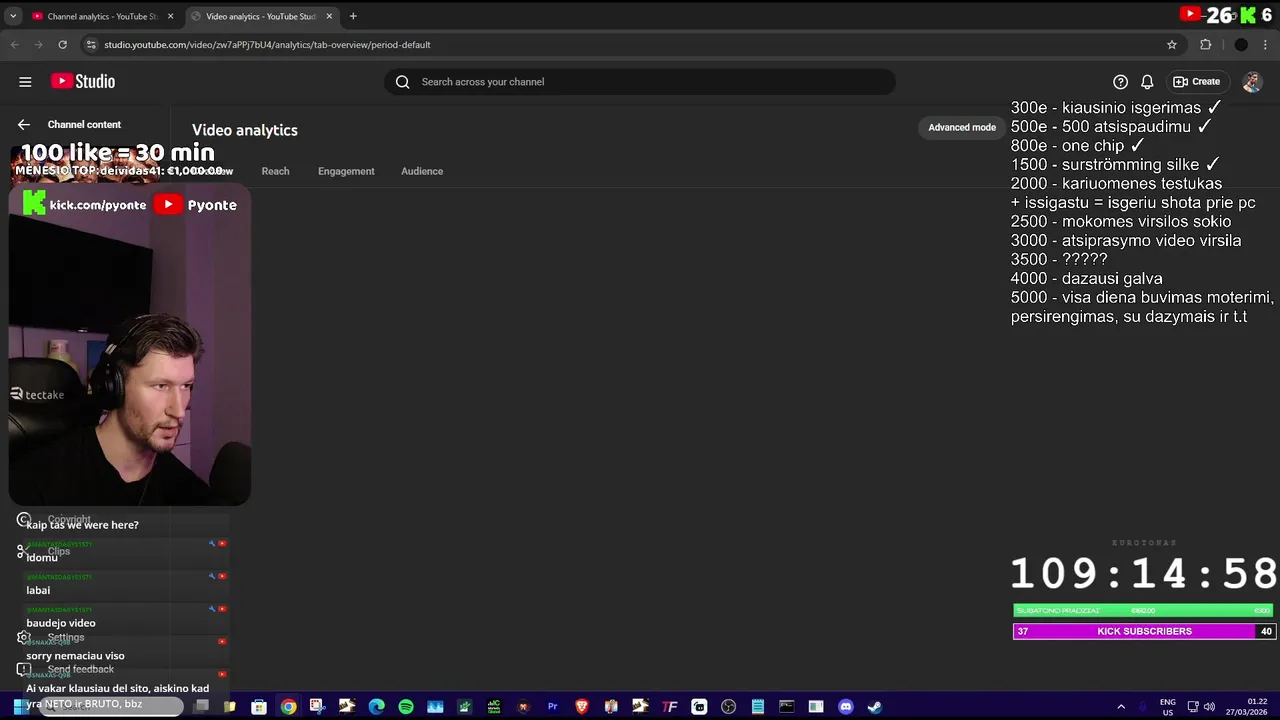Open Microsoft Store from taskbar

[x=259, y=707]
